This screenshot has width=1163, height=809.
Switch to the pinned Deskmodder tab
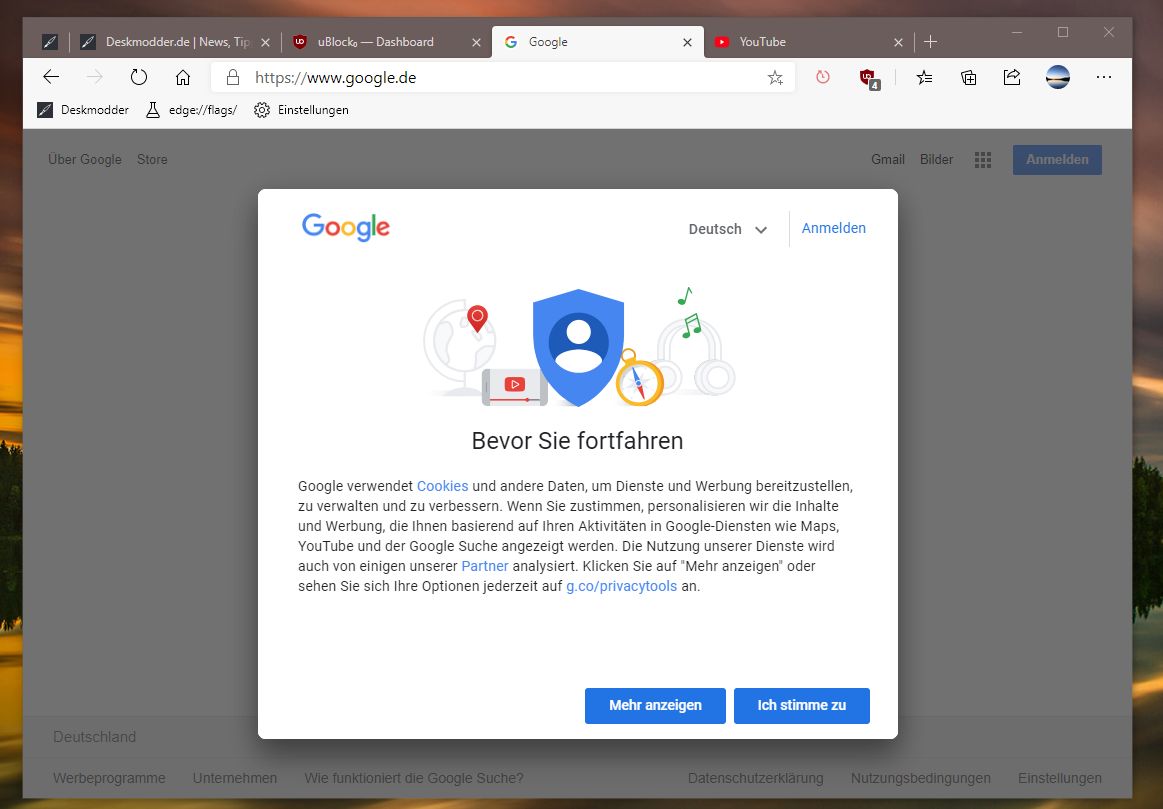point(50,42)
